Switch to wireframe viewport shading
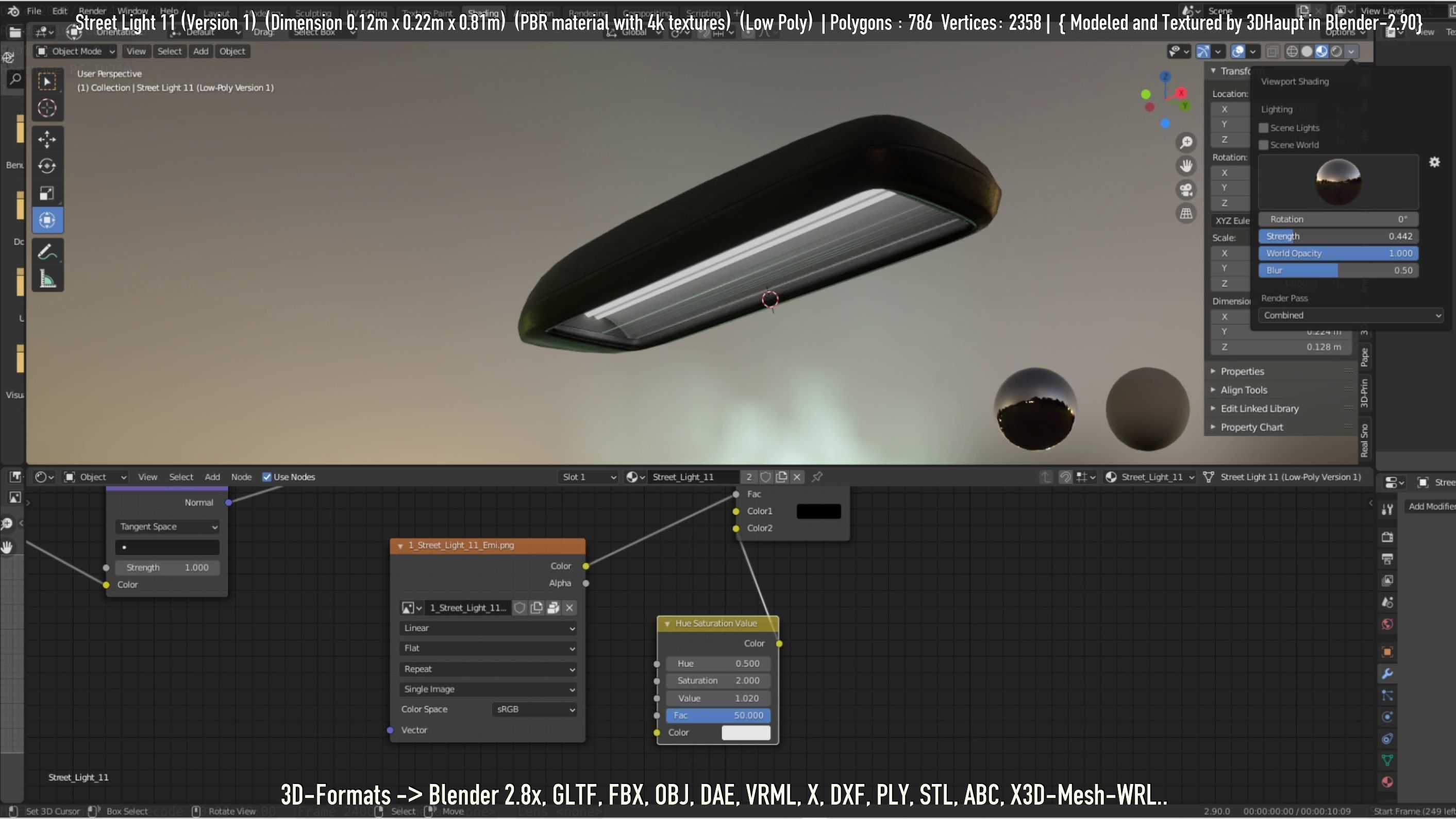 coord(1292,52)
